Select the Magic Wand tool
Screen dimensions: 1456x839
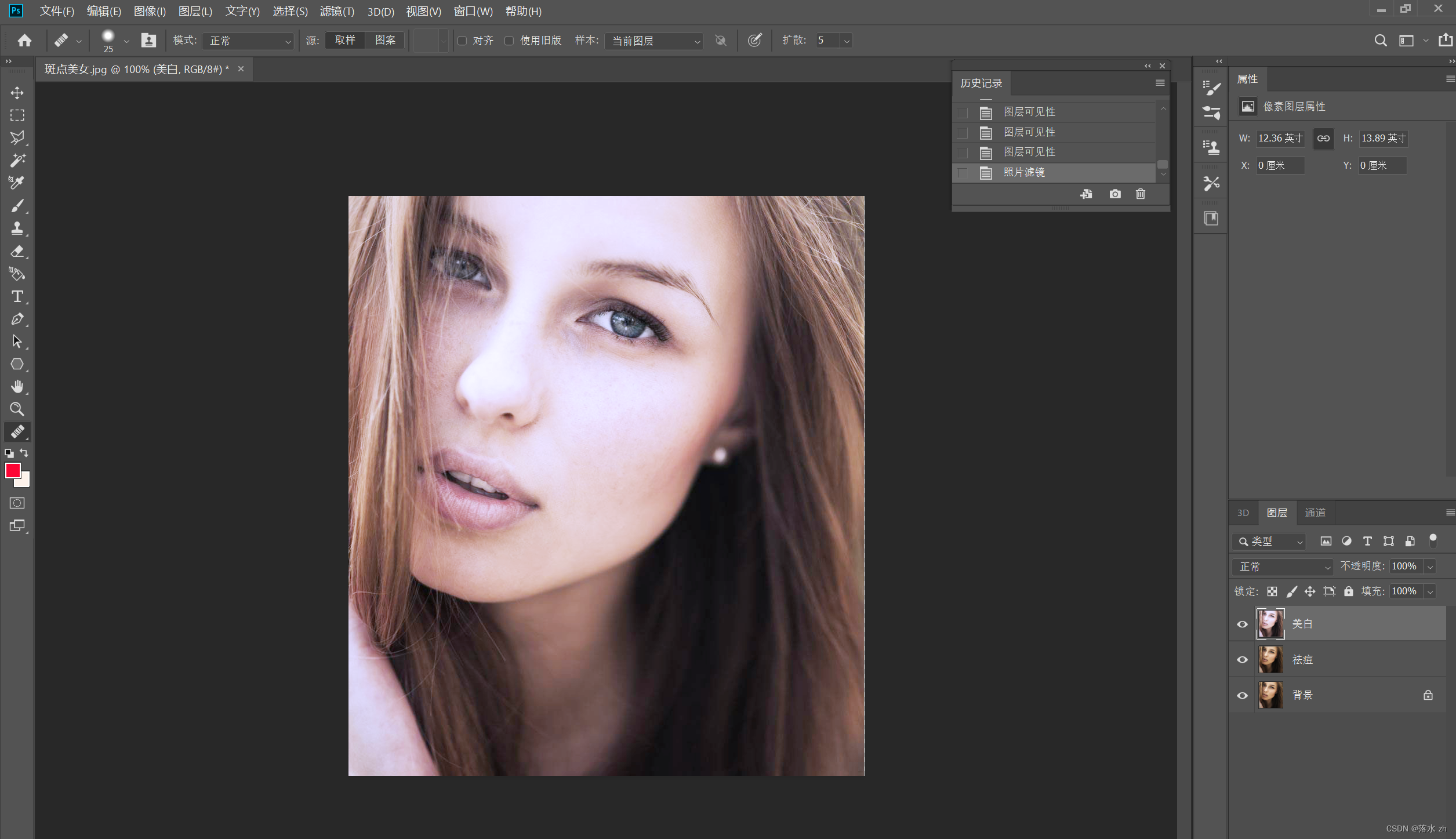point(17,160)
